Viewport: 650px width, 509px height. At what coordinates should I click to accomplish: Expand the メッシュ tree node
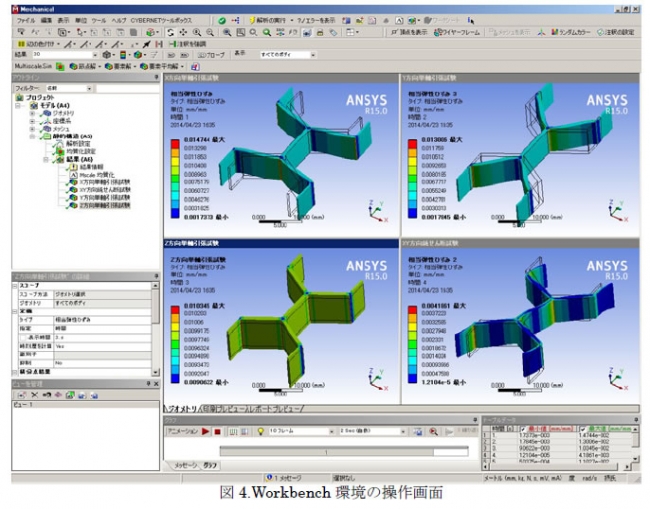point(32,129)
